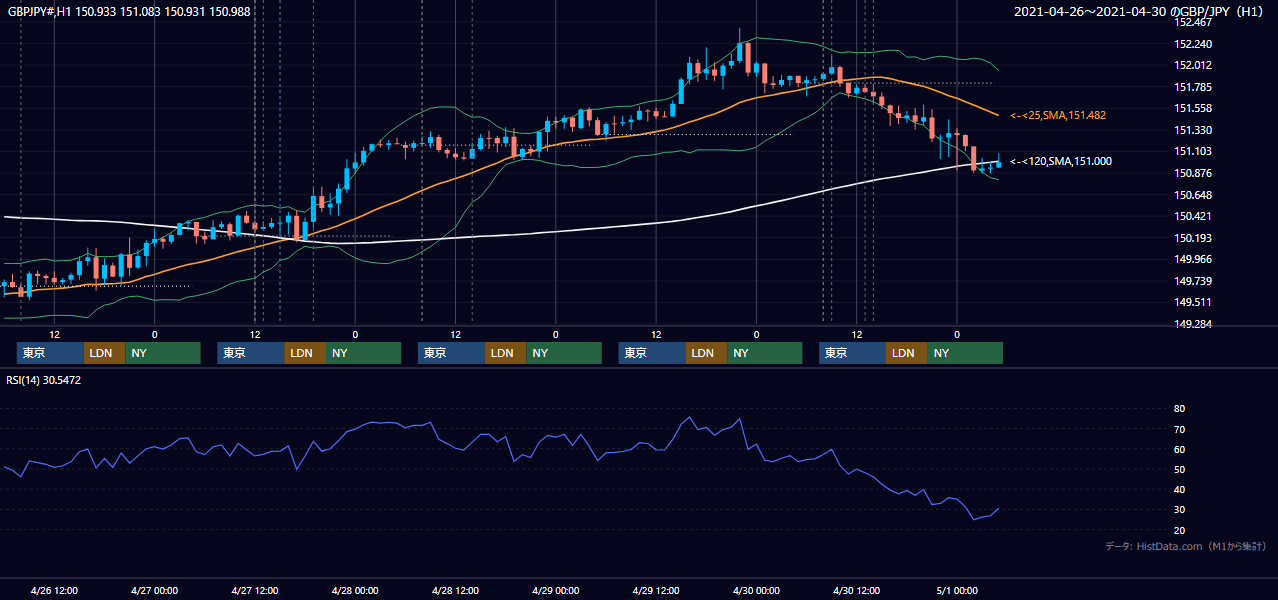
Task: Click price axis label 152.012
Action: [x=1194, y=66]
